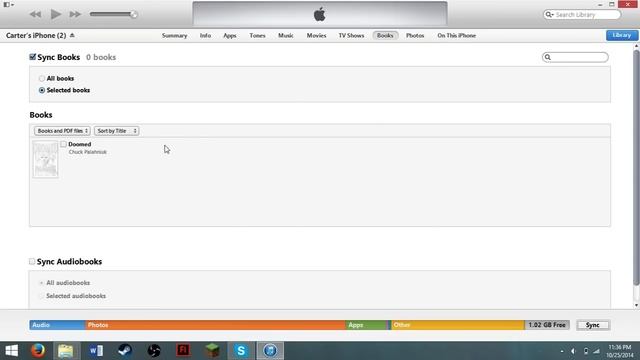This screenshot has height=360, width=640.
Task: Click the Audio segment of storage bar
Action: [57, 325]
